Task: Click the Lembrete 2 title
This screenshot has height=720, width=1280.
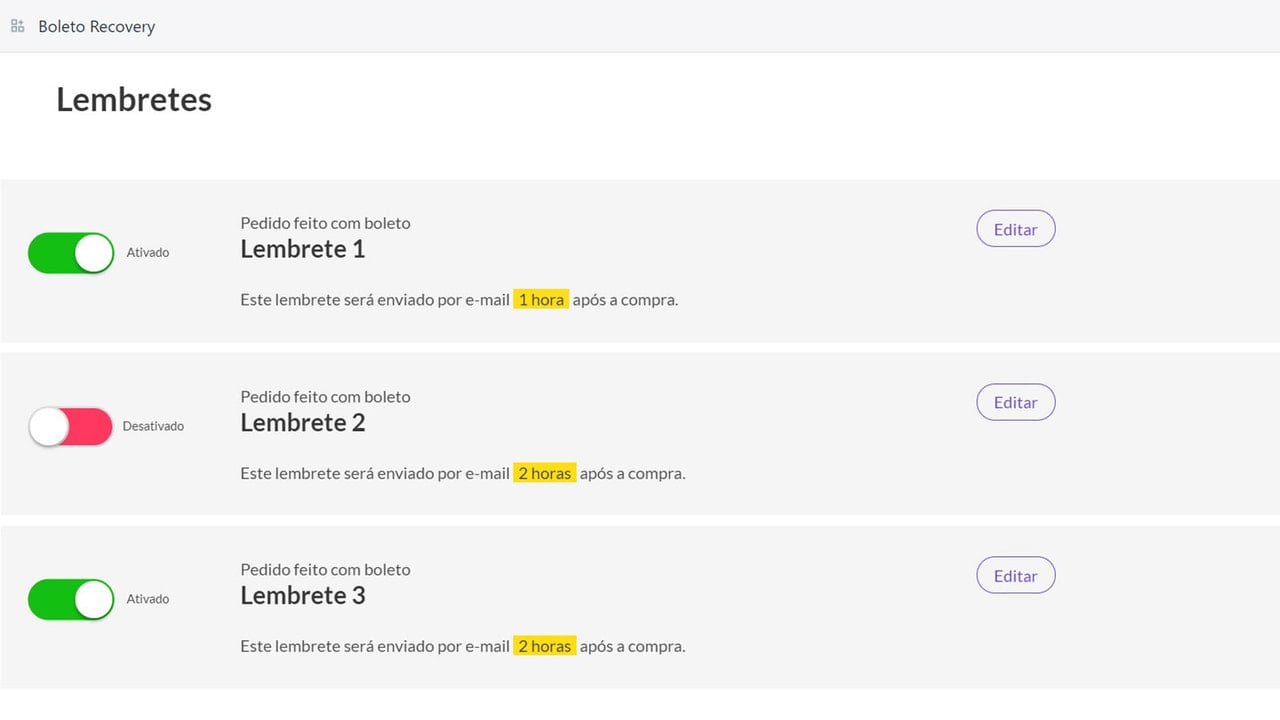Action: tap(303, 422)
